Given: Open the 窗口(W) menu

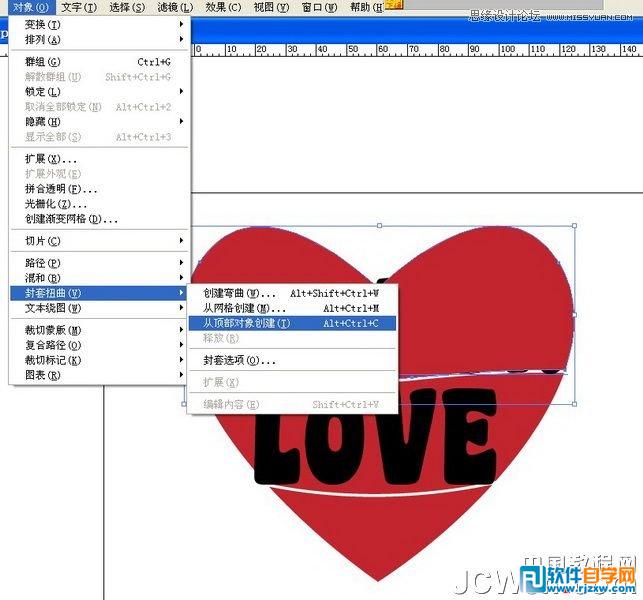Looking at the screenshot, I should (319, 7).
